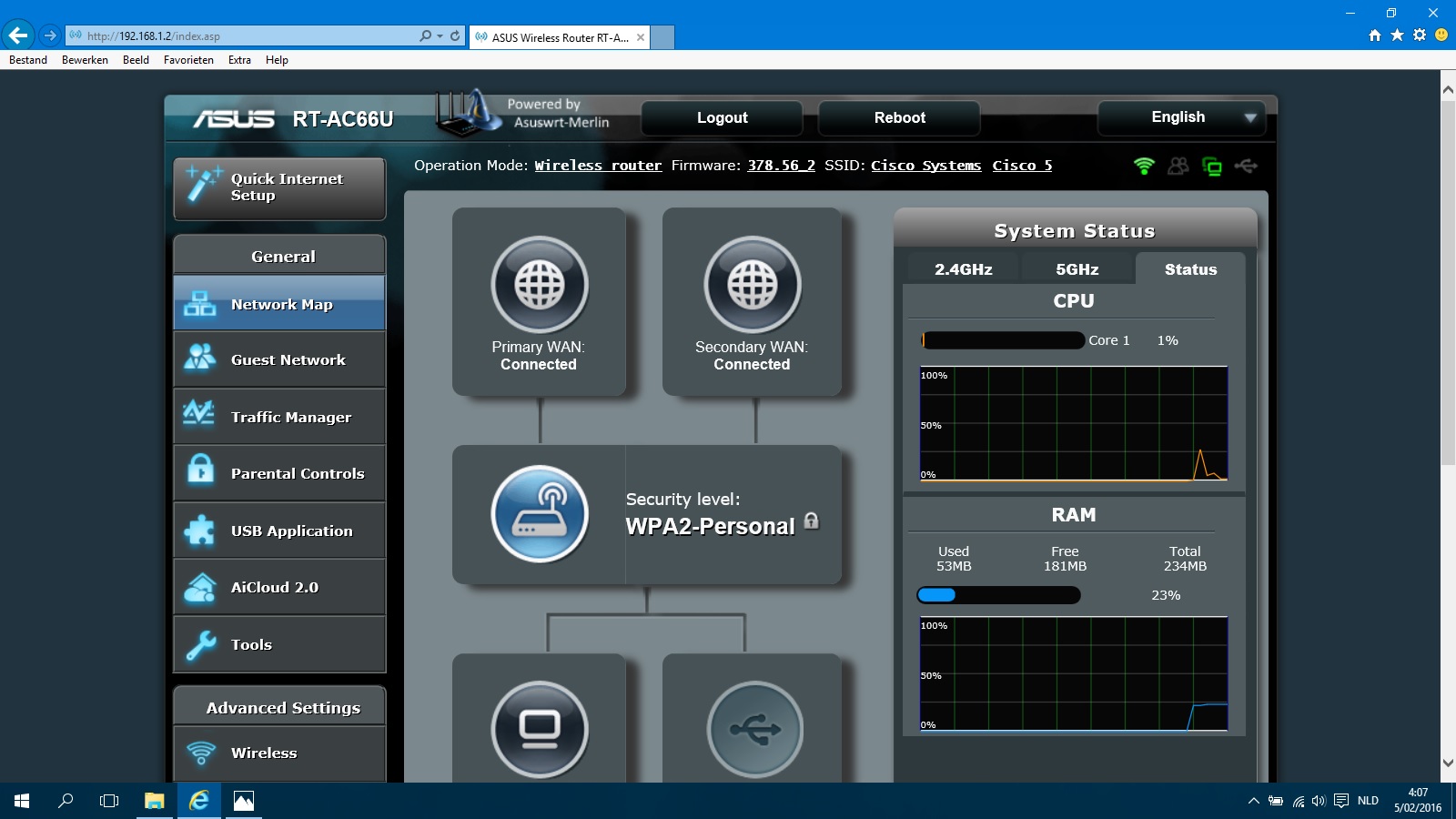Viewport: 1456px width, 819px height.
Task: Click the RAM usage progress bar
Action: (998, 595)
